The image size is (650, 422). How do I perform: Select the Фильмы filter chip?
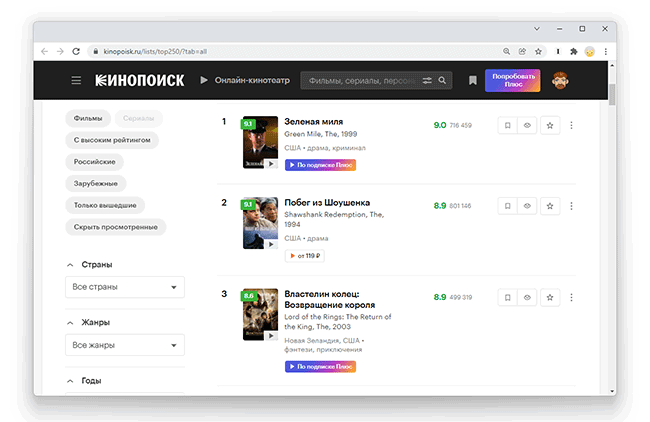(88, 119)
